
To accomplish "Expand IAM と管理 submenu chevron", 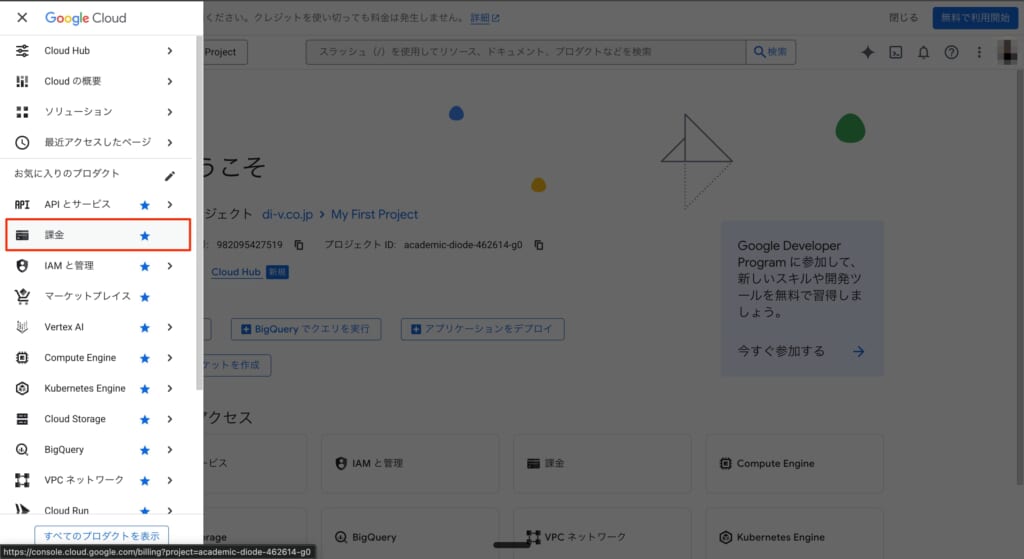I will [170, 266].
